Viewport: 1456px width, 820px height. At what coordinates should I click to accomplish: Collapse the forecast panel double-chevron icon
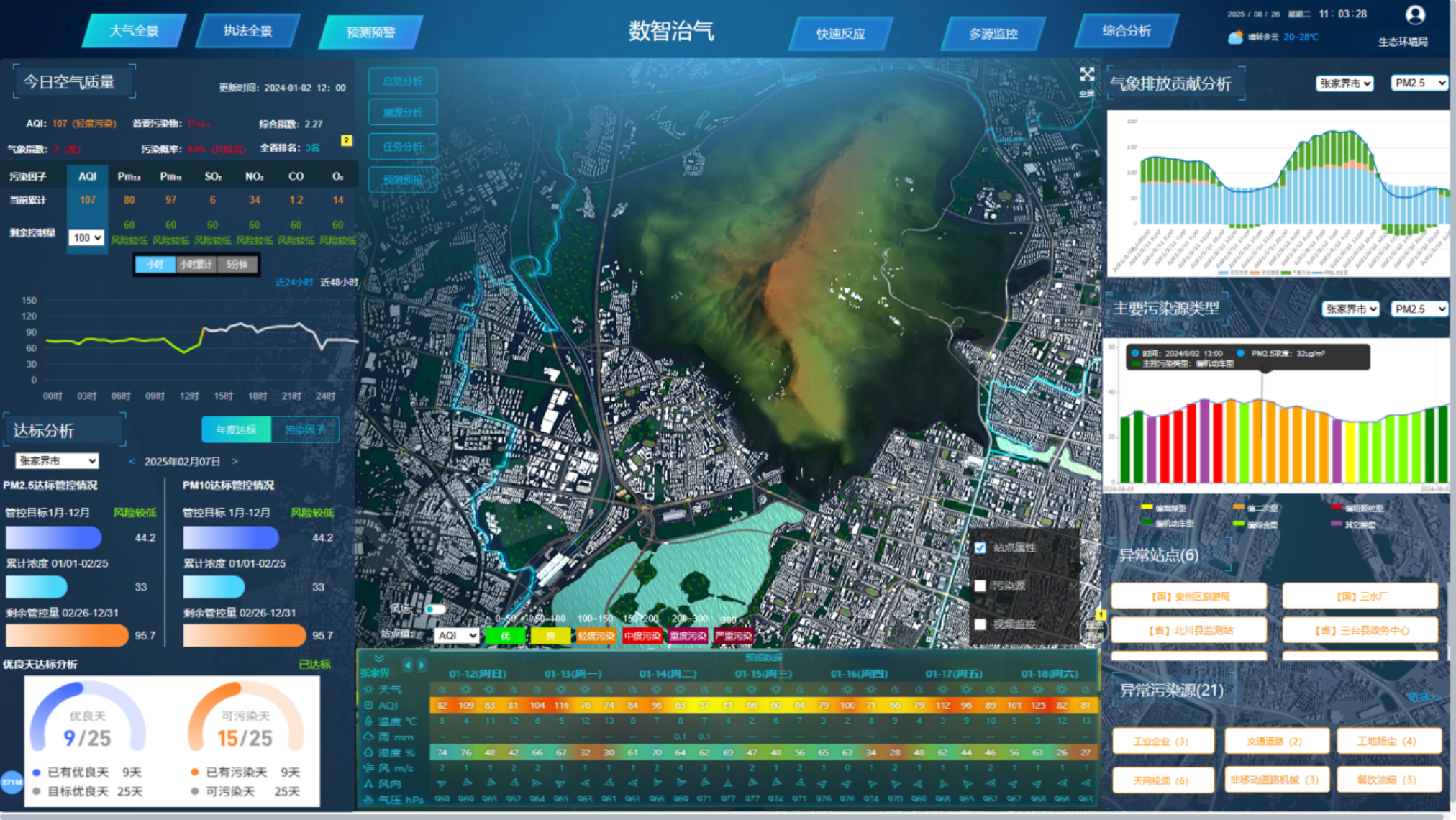click(378, 658)
